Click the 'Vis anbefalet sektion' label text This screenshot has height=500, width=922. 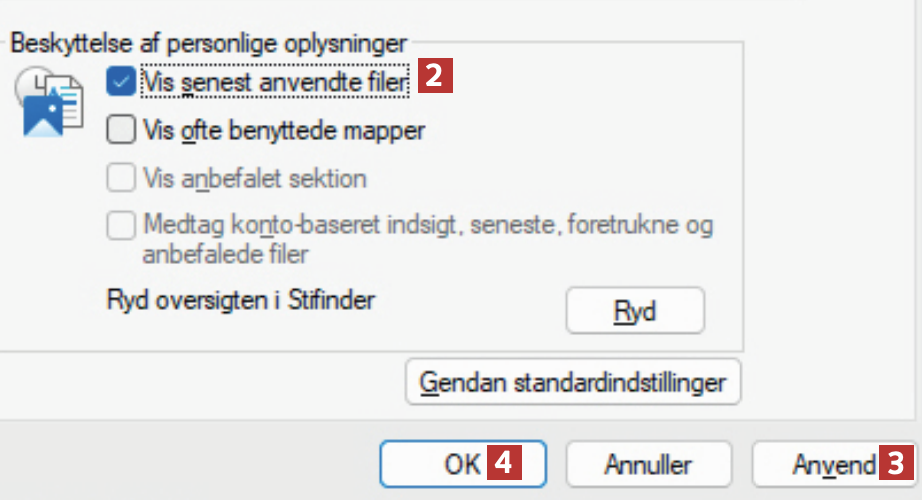coord(255,180)
